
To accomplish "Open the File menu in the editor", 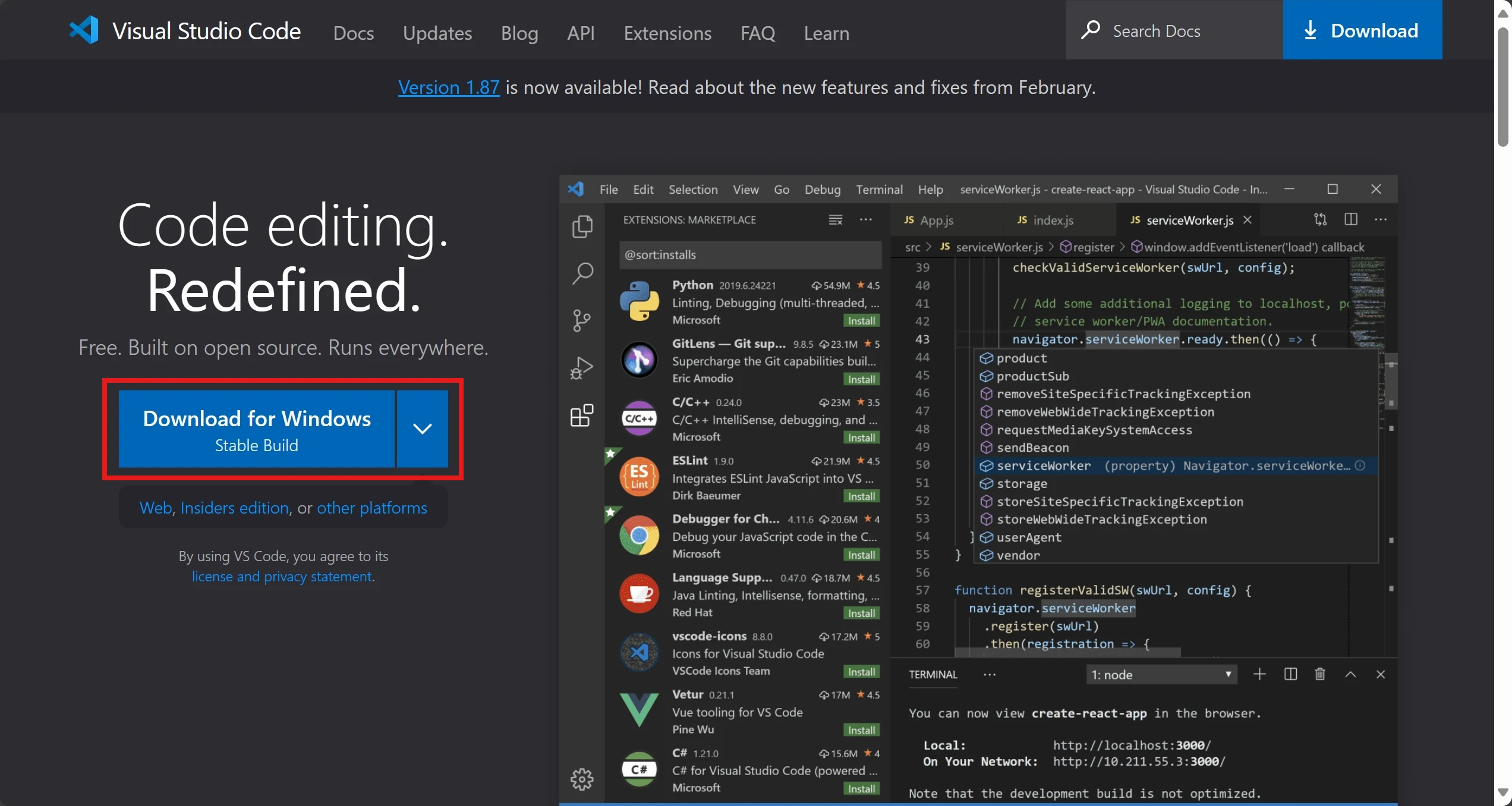I will pos(609,190).
